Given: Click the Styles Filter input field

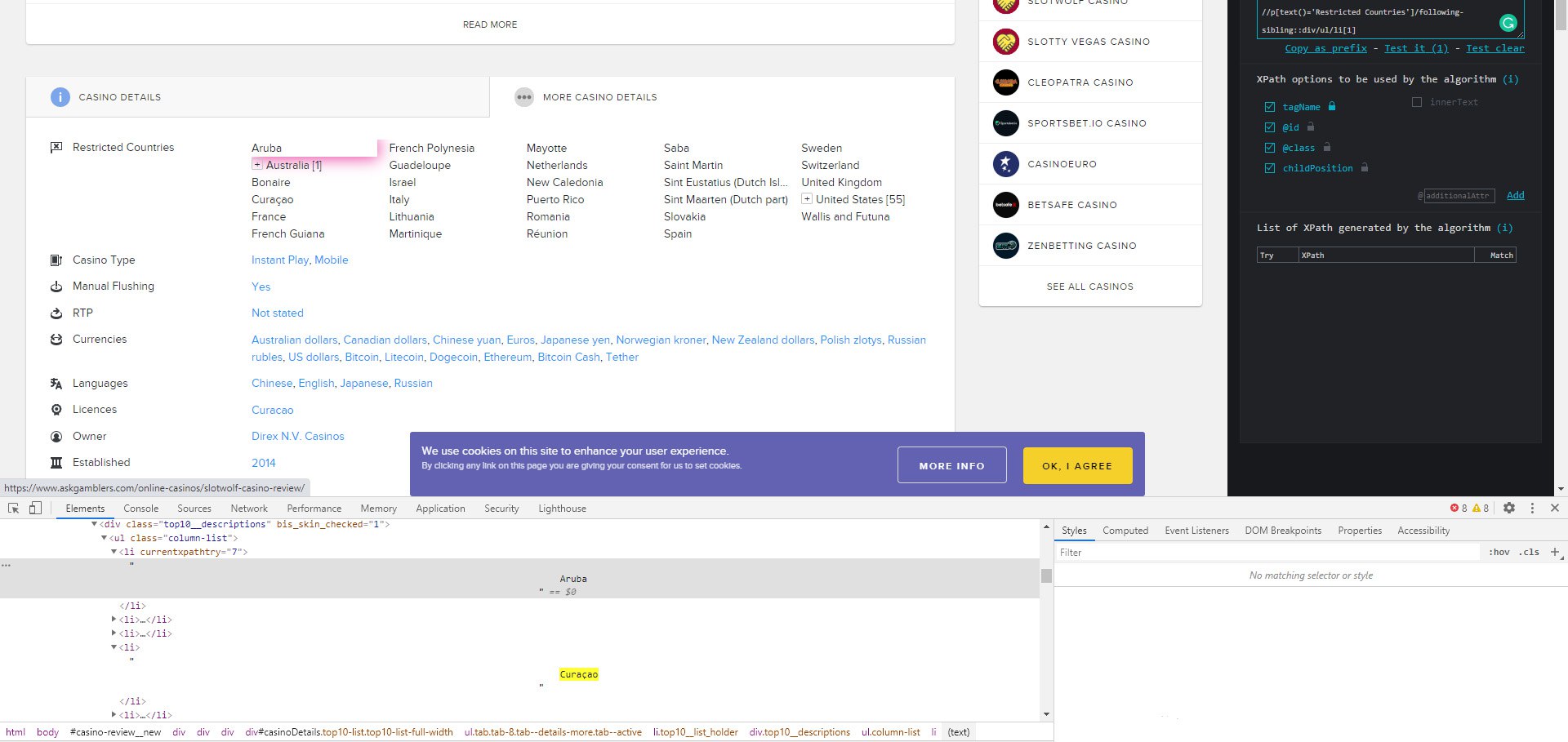Looking at the screenshot, I should point(1267,553).
